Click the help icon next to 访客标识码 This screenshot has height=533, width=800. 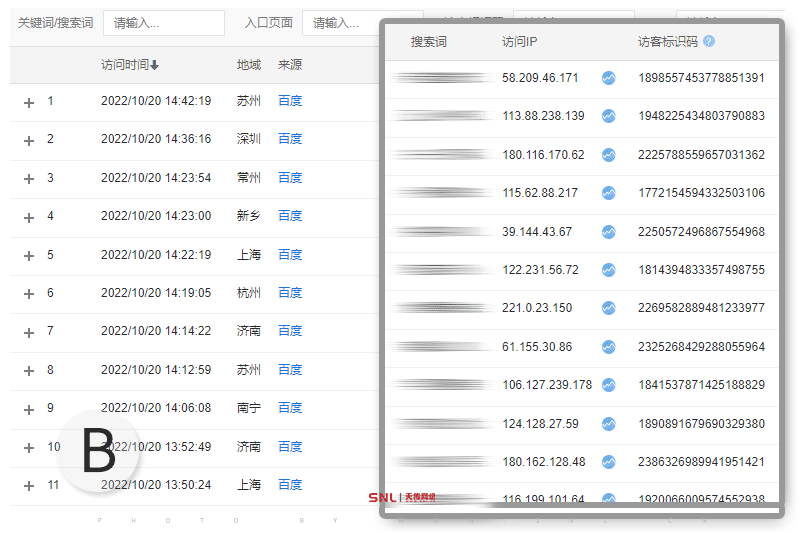click(709, 42)
